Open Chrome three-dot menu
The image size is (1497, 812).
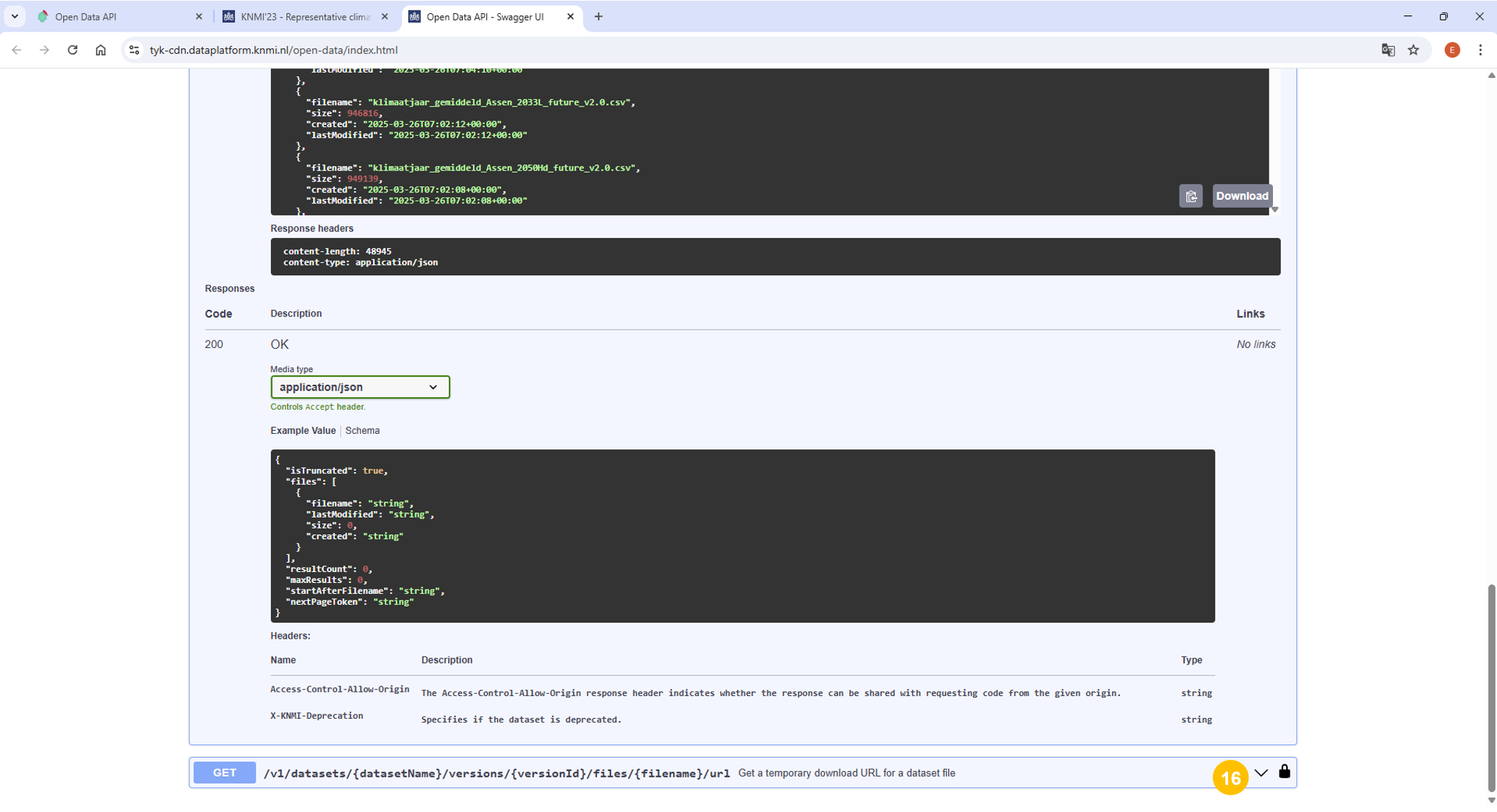click(x=1480, y=50)
